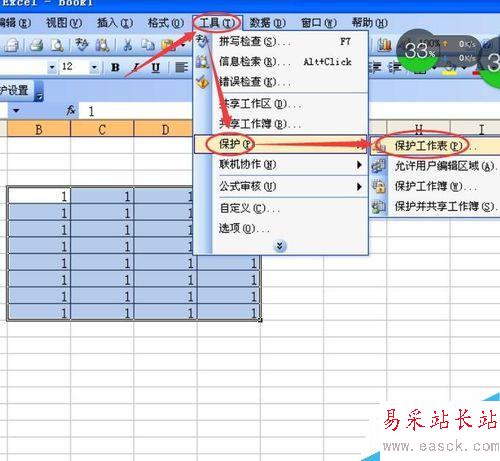Open the 工具(T) menu

pos(217,23)
